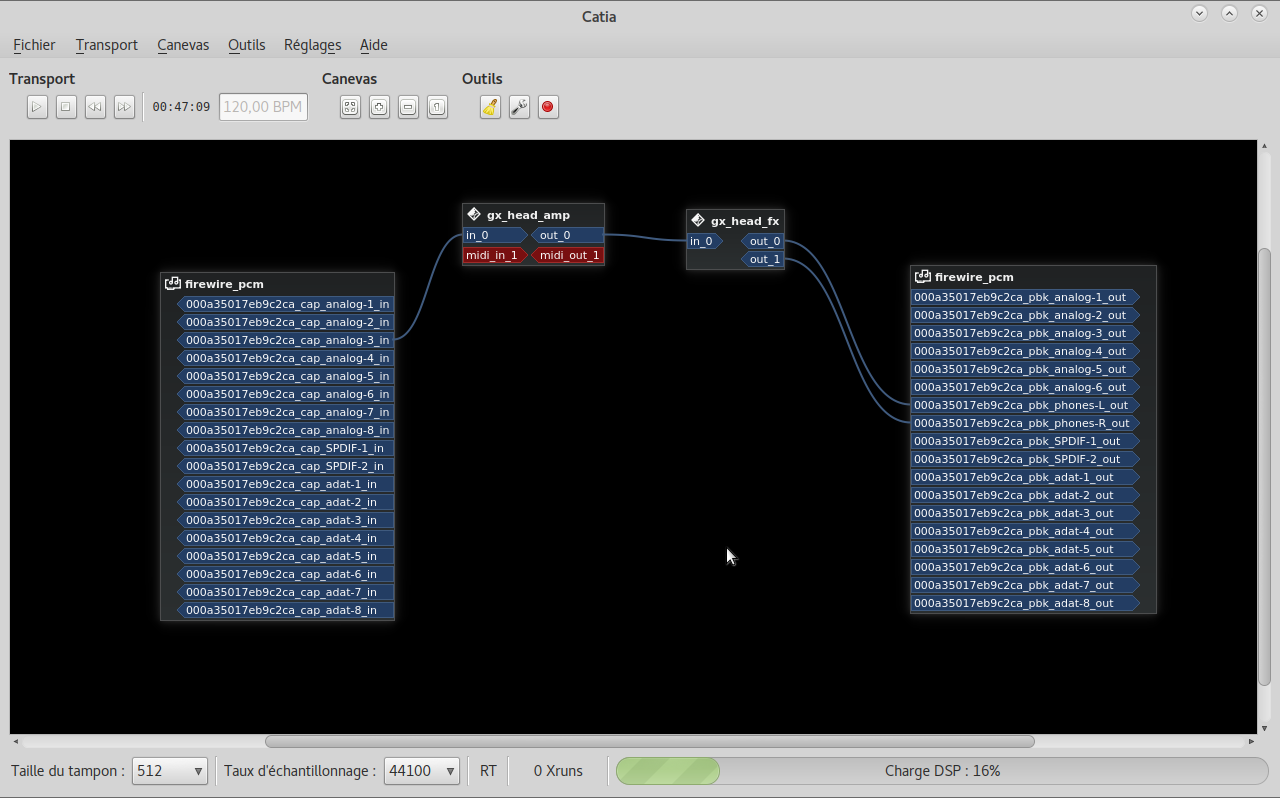Open the sample rate 44100 dropdown

coord(422,771)
